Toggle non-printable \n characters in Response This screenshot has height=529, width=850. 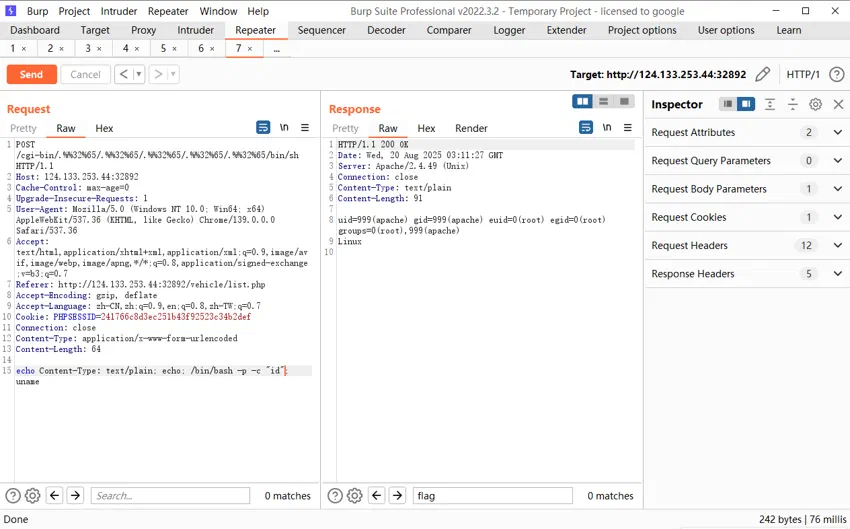click(607, 127)
